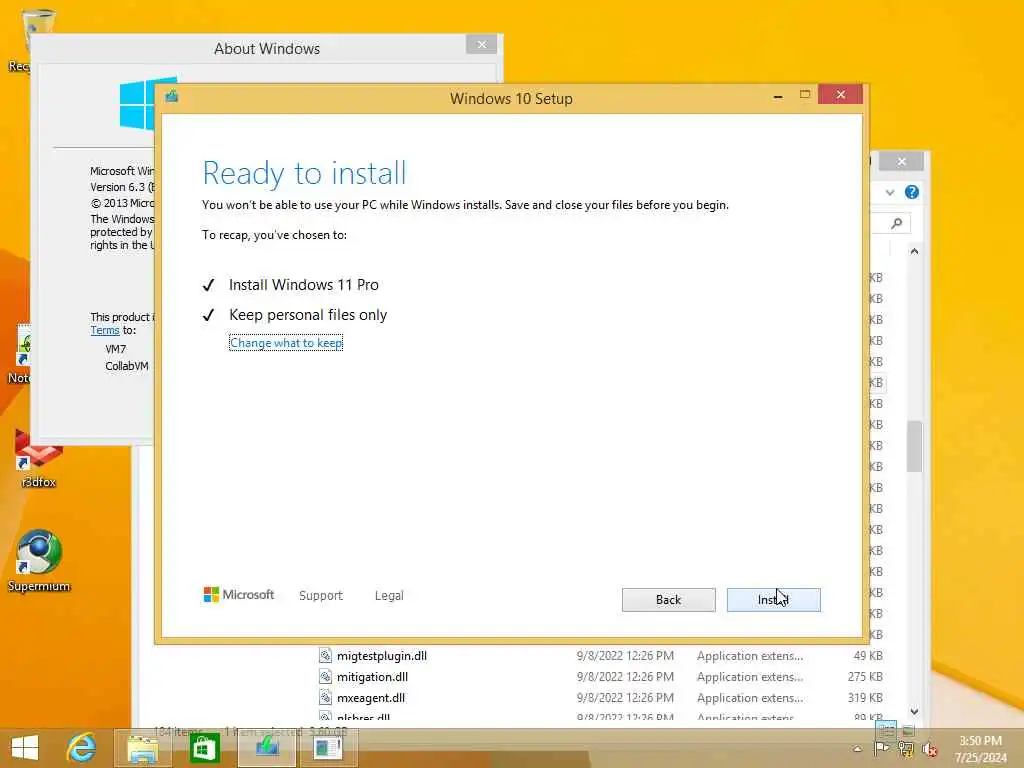This screenshot has height=768, width=1024.
Task: Click the migtestplugin.dll file icon
Action: [325, 655]
